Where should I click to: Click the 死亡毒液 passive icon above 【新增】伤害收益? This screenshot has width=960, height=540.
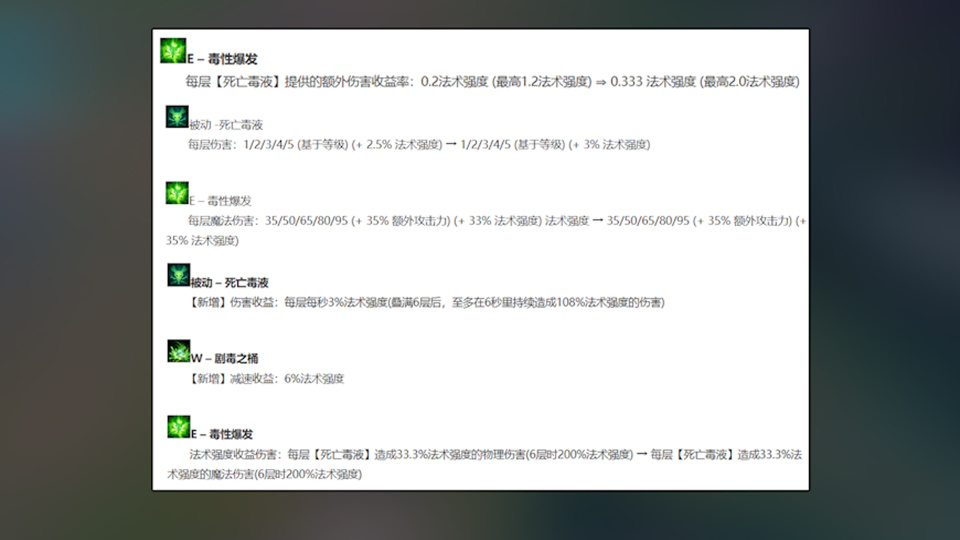click(x=179, y=275)
